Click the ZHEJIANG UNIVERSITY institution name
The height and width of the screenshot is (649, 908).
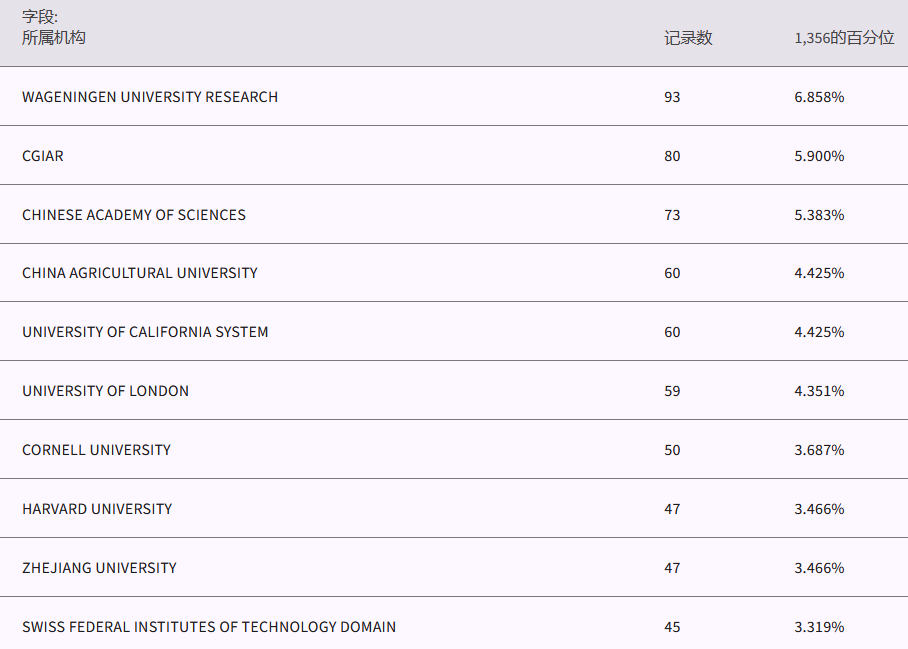99,568
